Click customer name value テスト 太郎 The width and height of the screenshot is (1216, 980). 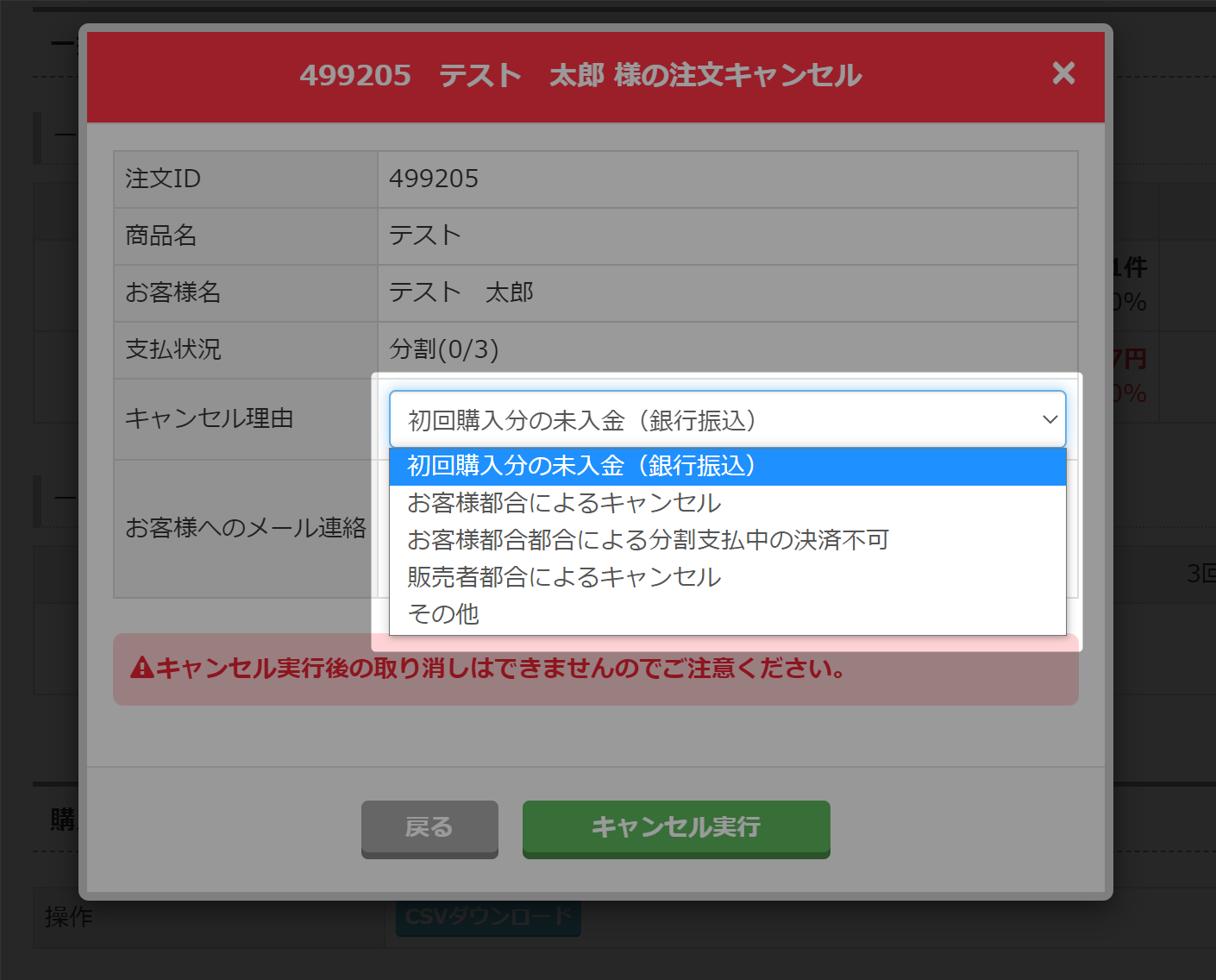[461, 292]
